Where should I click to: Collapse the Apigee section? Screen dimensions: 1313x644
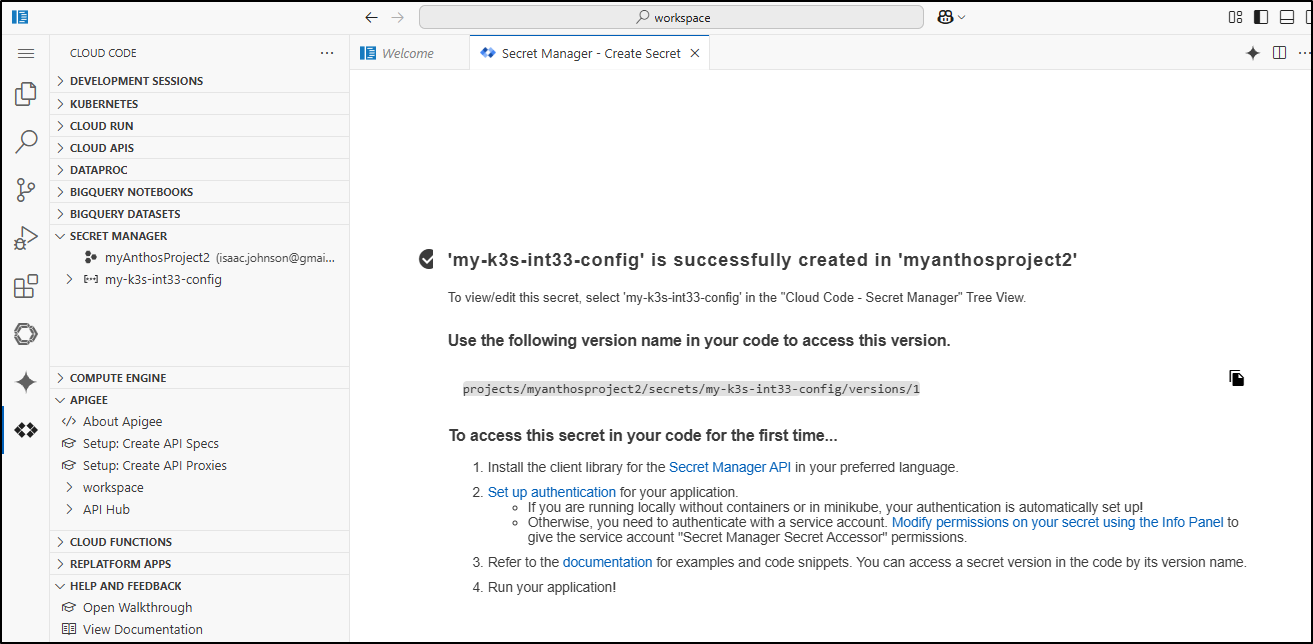200,400
